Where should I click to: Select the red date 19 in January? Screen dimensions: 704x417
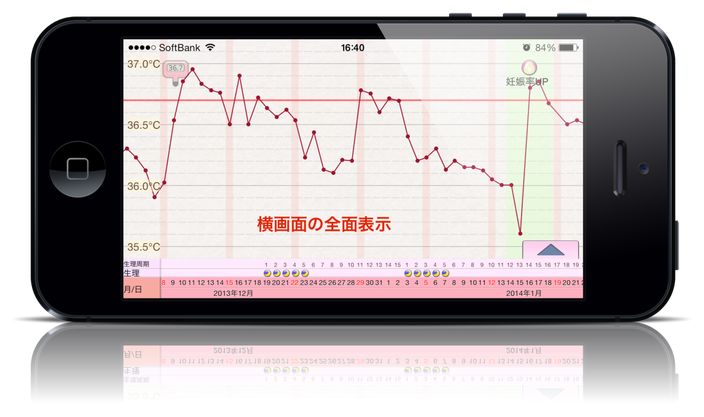(x=557, y=282)
